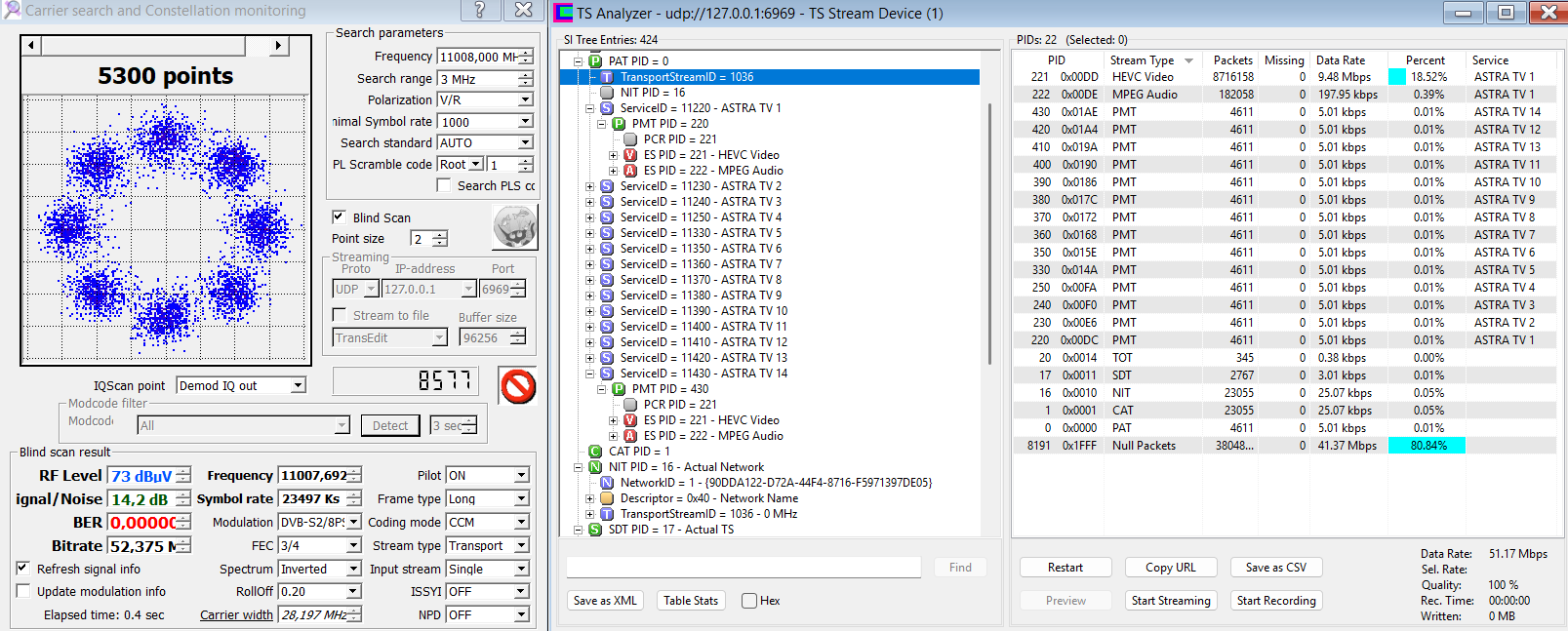The width and height of the screenshot is (1568, 631).
Task: Click the SI tree find text field
Action: coord(744,568)
